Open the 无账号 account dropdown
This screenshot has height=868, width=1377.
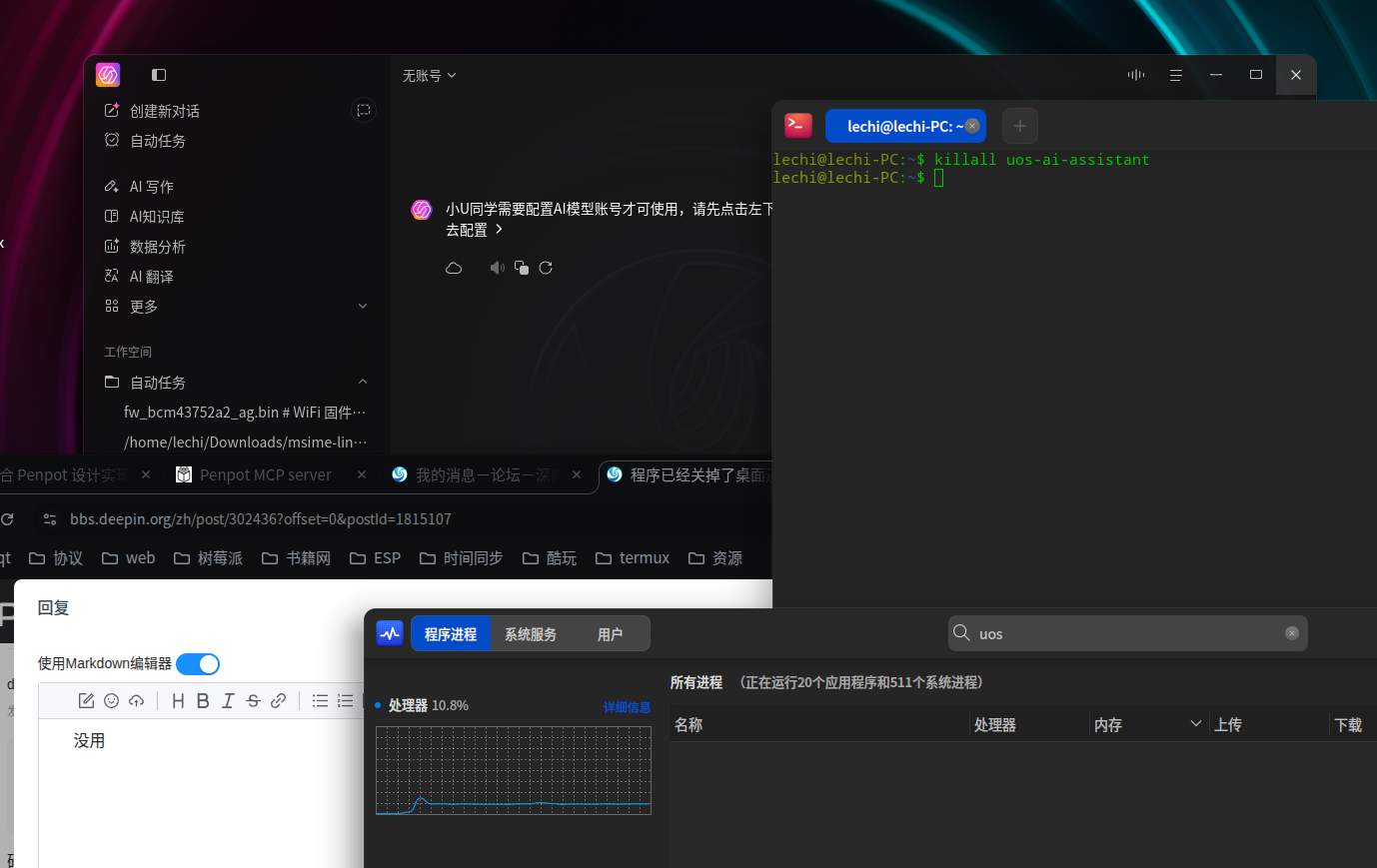pyautogui.click(x=430, y=76)
